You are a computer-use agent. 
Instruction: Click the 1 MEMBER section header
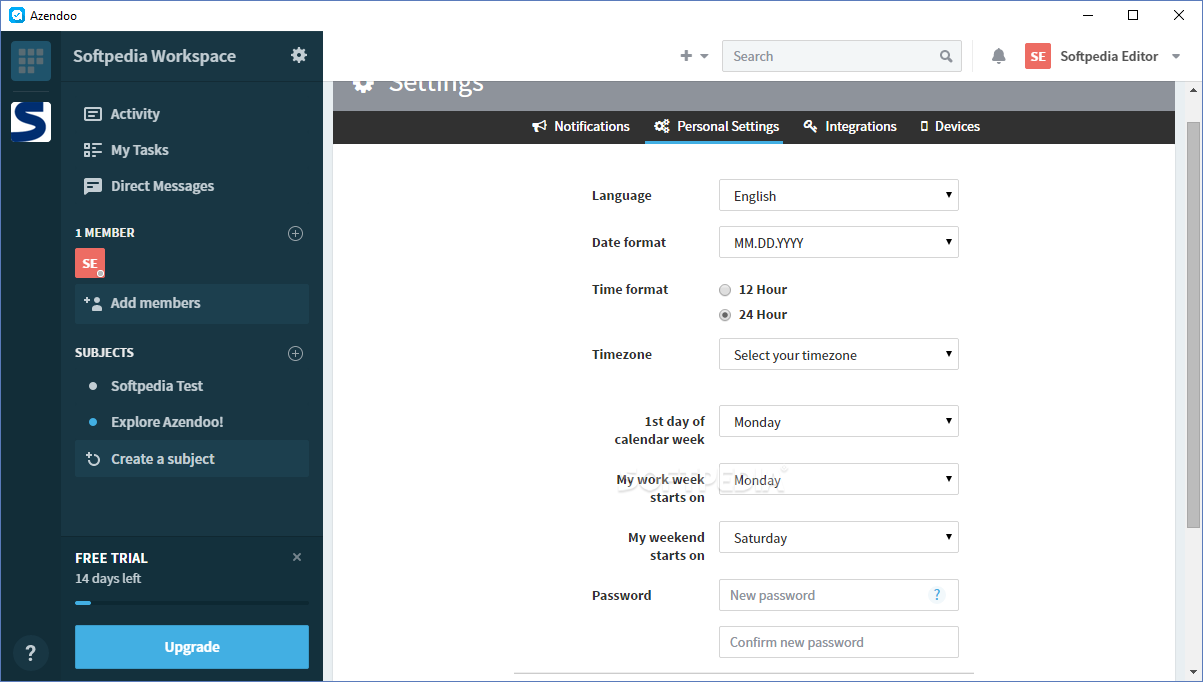(x=105, y=233)
